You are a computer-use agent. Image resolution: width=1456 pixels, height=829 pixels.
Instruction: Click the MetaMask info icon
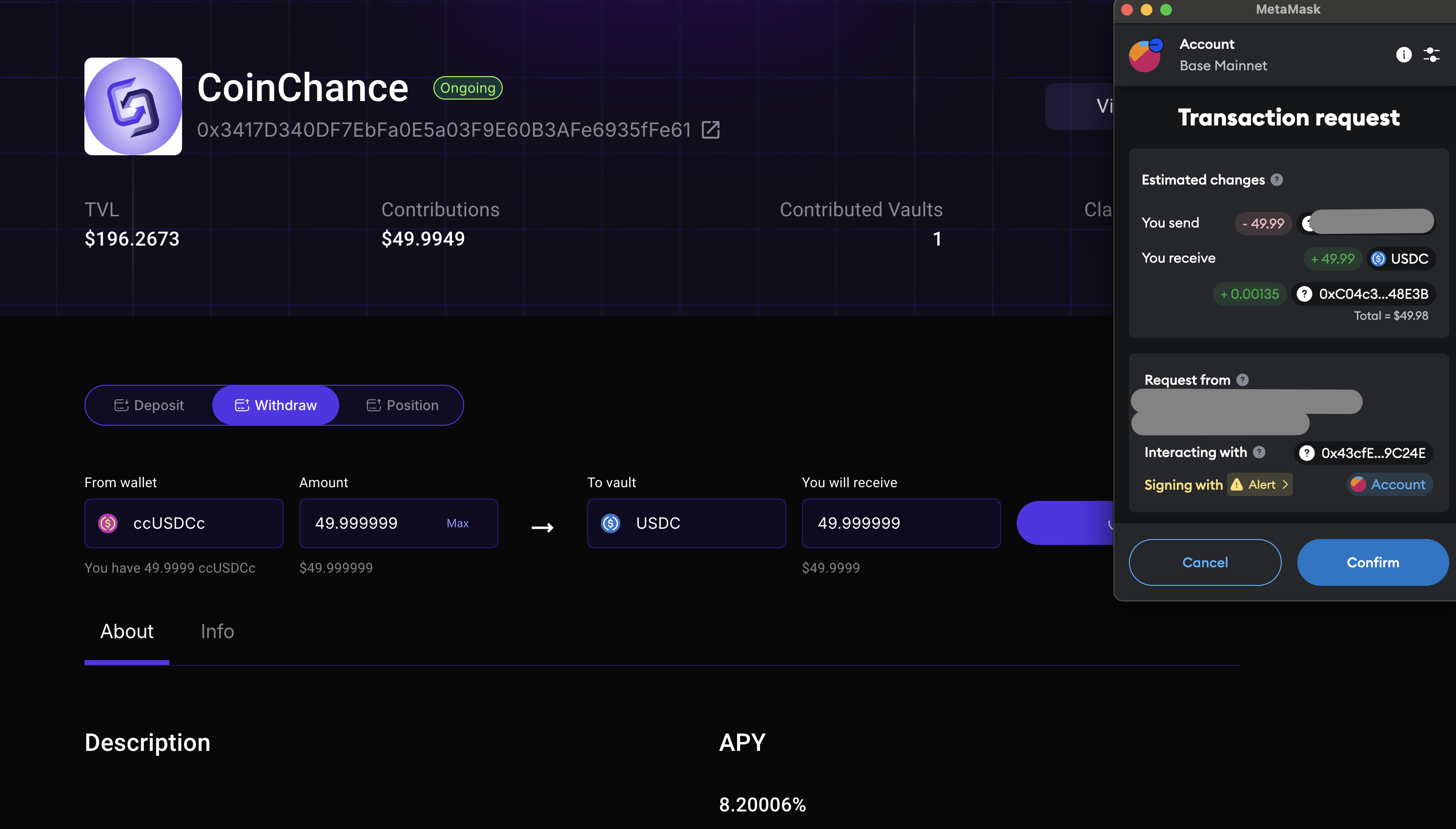(1404, 55)
